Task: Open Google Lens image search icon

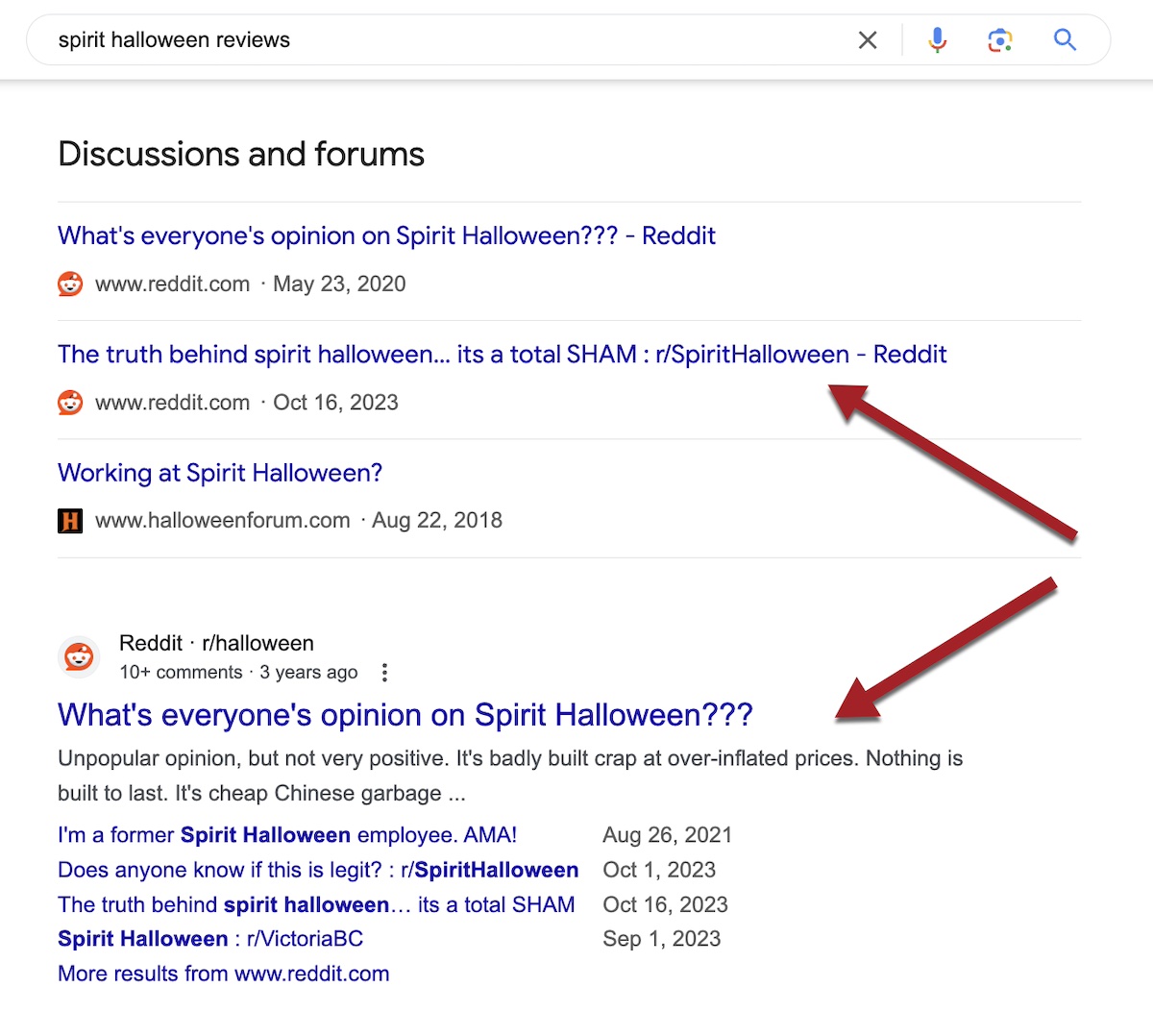Action: (x=999, y=40)
